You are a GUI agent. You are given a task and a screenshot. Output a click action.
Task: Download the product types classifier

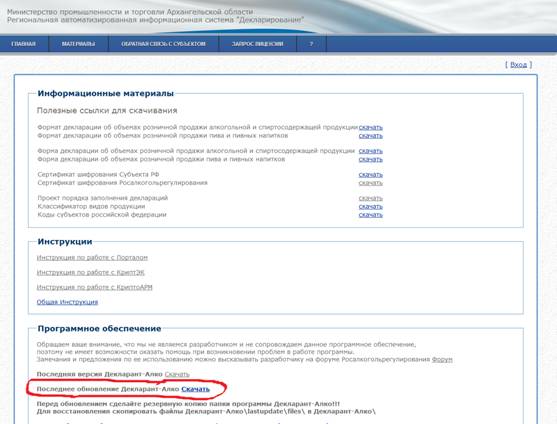(371, 207)
